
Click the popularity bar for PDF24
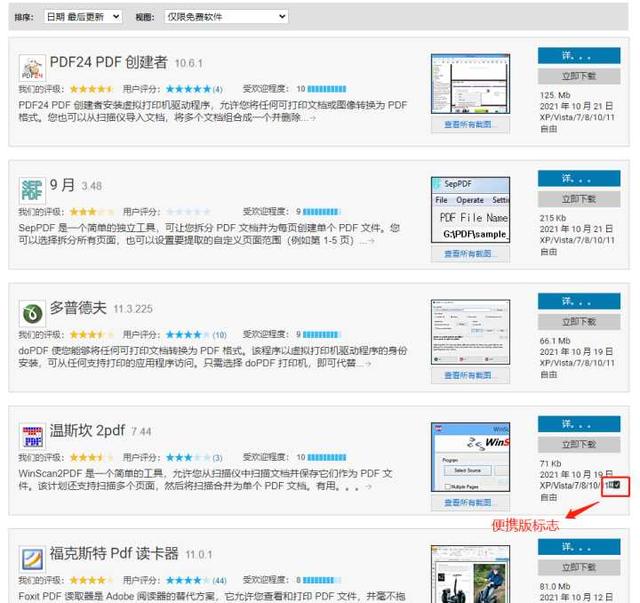[327, 89]
